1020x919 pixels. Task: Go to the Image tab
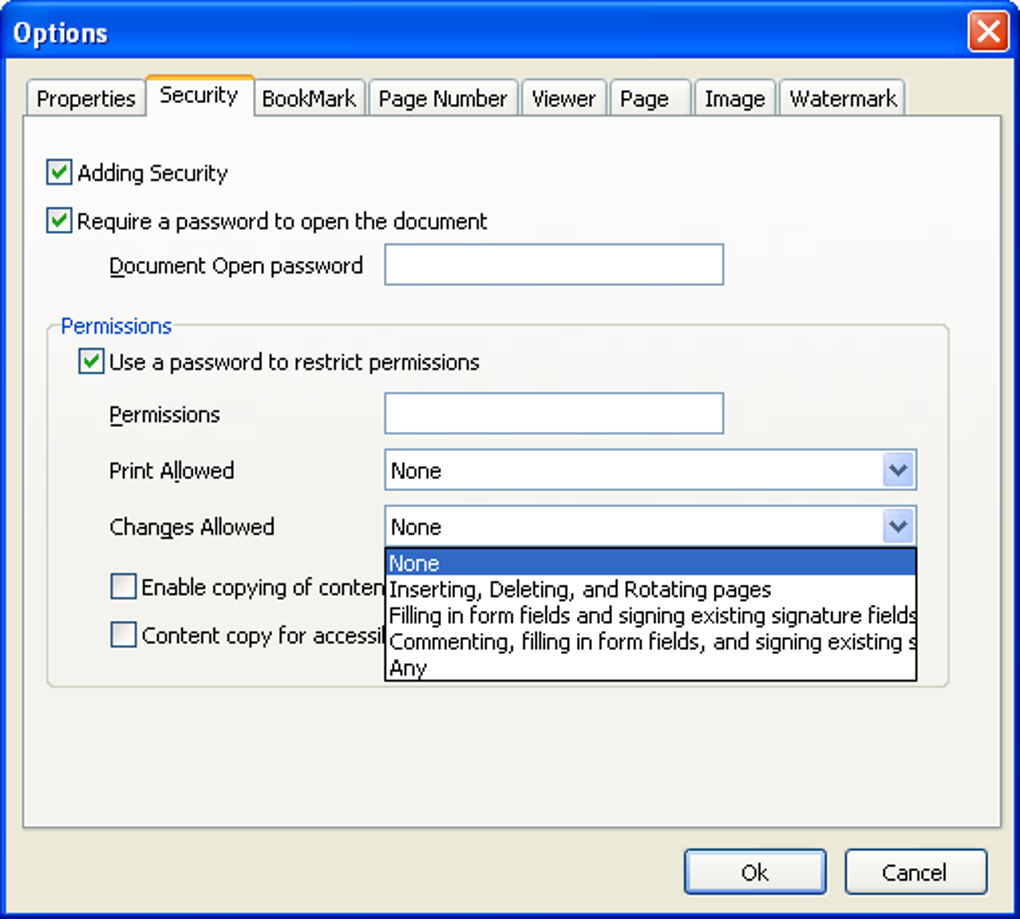click(734, 99)
